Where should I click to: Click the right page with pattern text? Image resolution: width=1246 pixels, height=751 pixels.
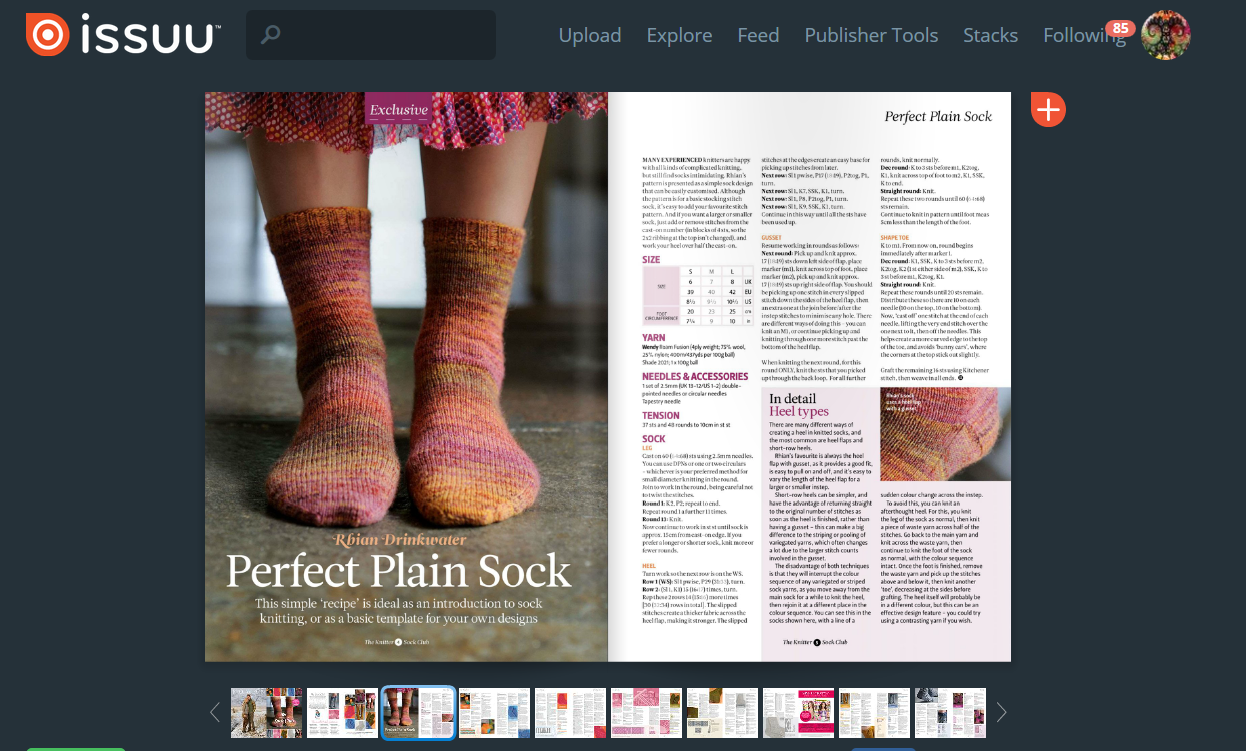[x=810, y=377]
